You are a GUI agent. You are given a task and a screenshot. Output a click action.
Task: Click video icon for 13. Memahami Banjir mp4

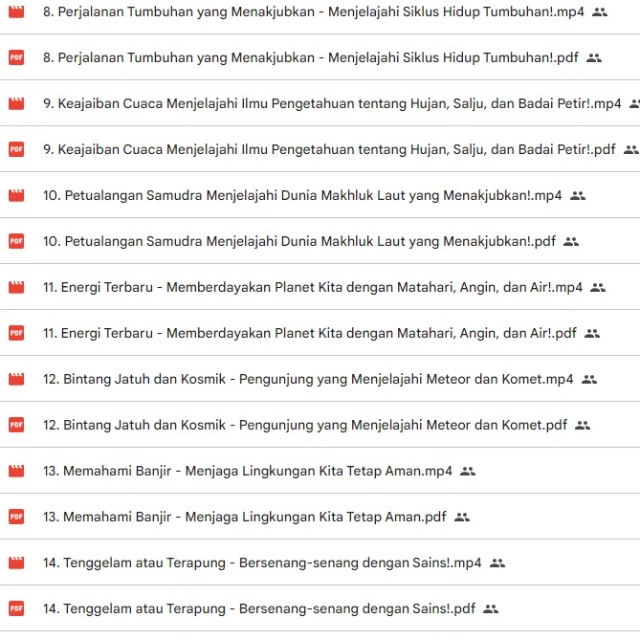tap(16, 471)
